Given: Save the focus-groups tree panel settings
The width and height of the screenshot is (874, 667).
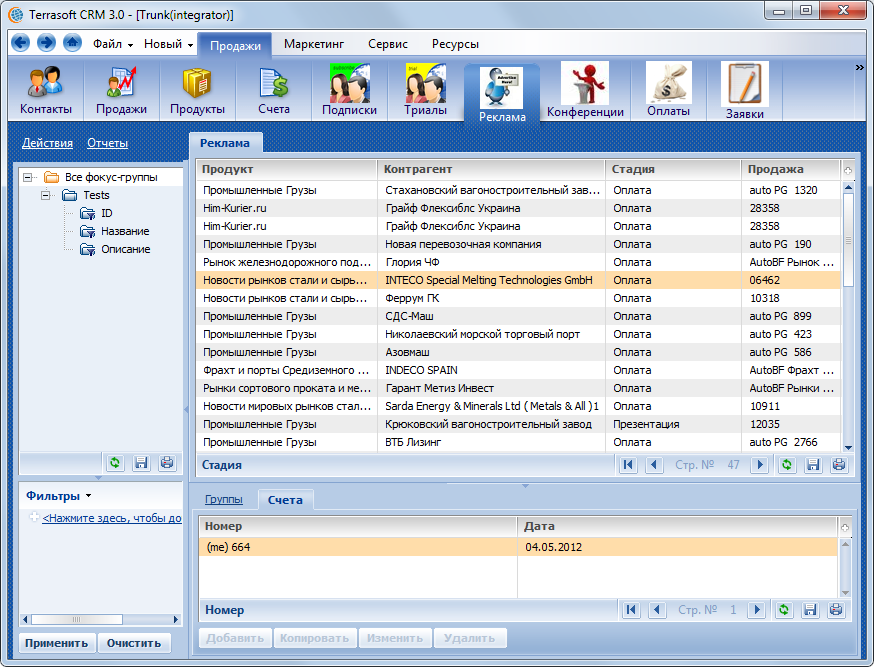Looking at the screenshot, I should [x=141, y=462].
